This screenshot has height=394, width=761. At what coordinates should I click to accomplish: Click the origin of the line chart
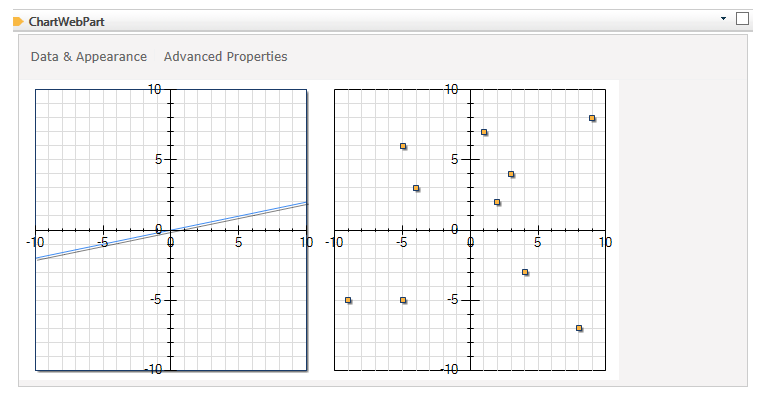pyautogui.click(x=171, y=230)
